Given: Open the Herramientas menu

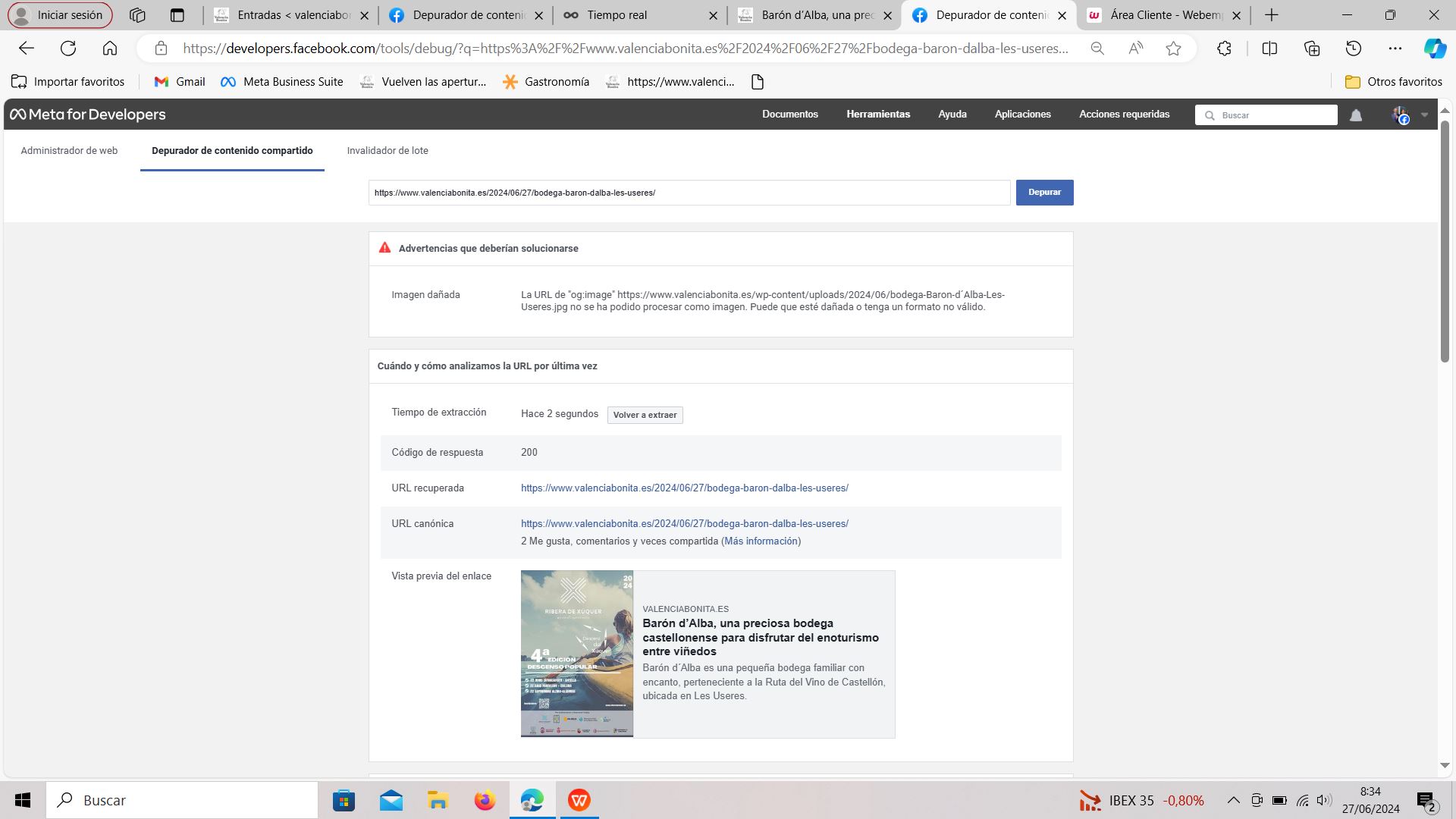Looking at the screenshot, I should coord(878,115).
